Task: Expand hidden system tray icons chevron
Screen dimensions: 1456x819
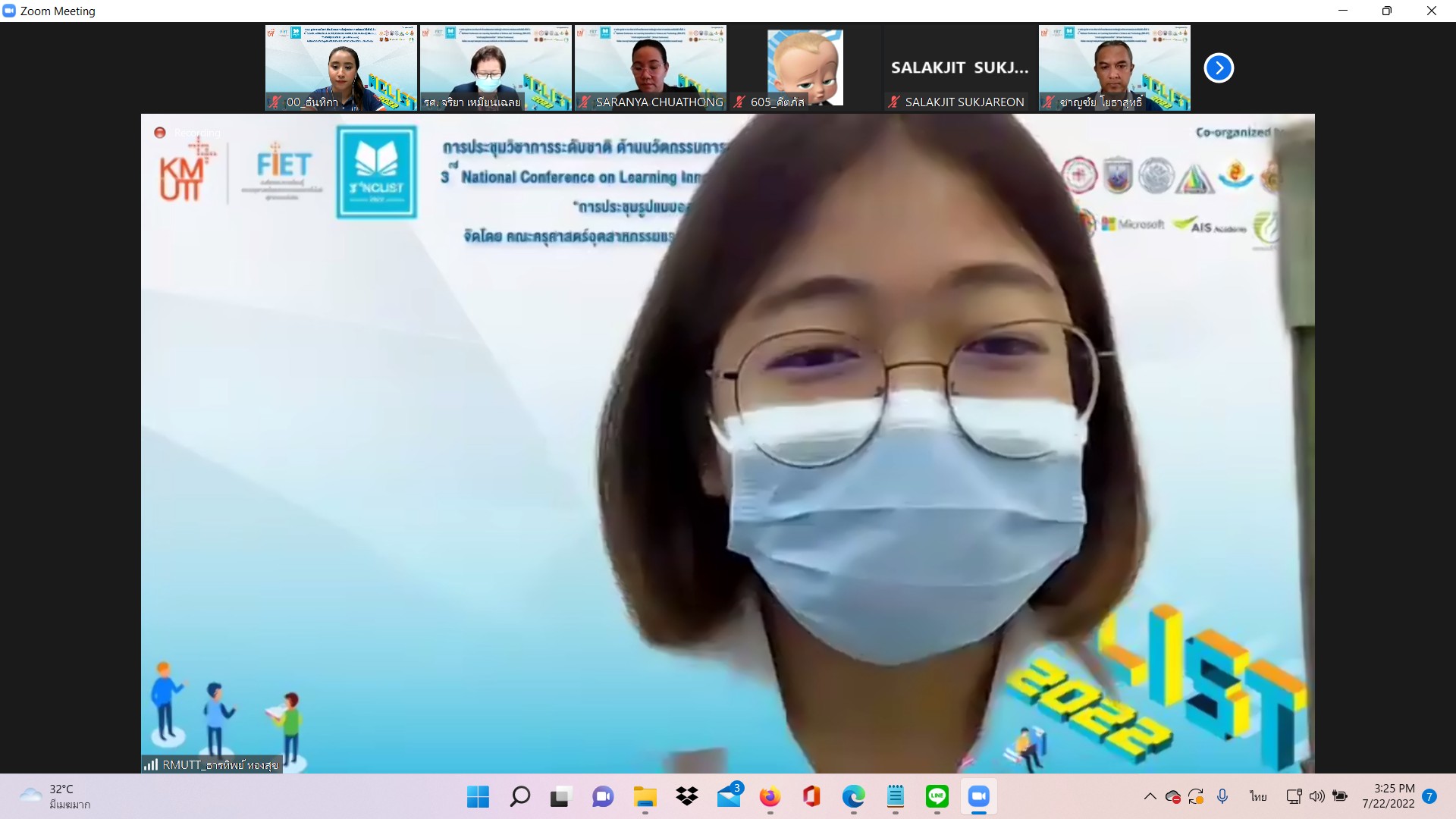Action: [x=1150, y=796]
